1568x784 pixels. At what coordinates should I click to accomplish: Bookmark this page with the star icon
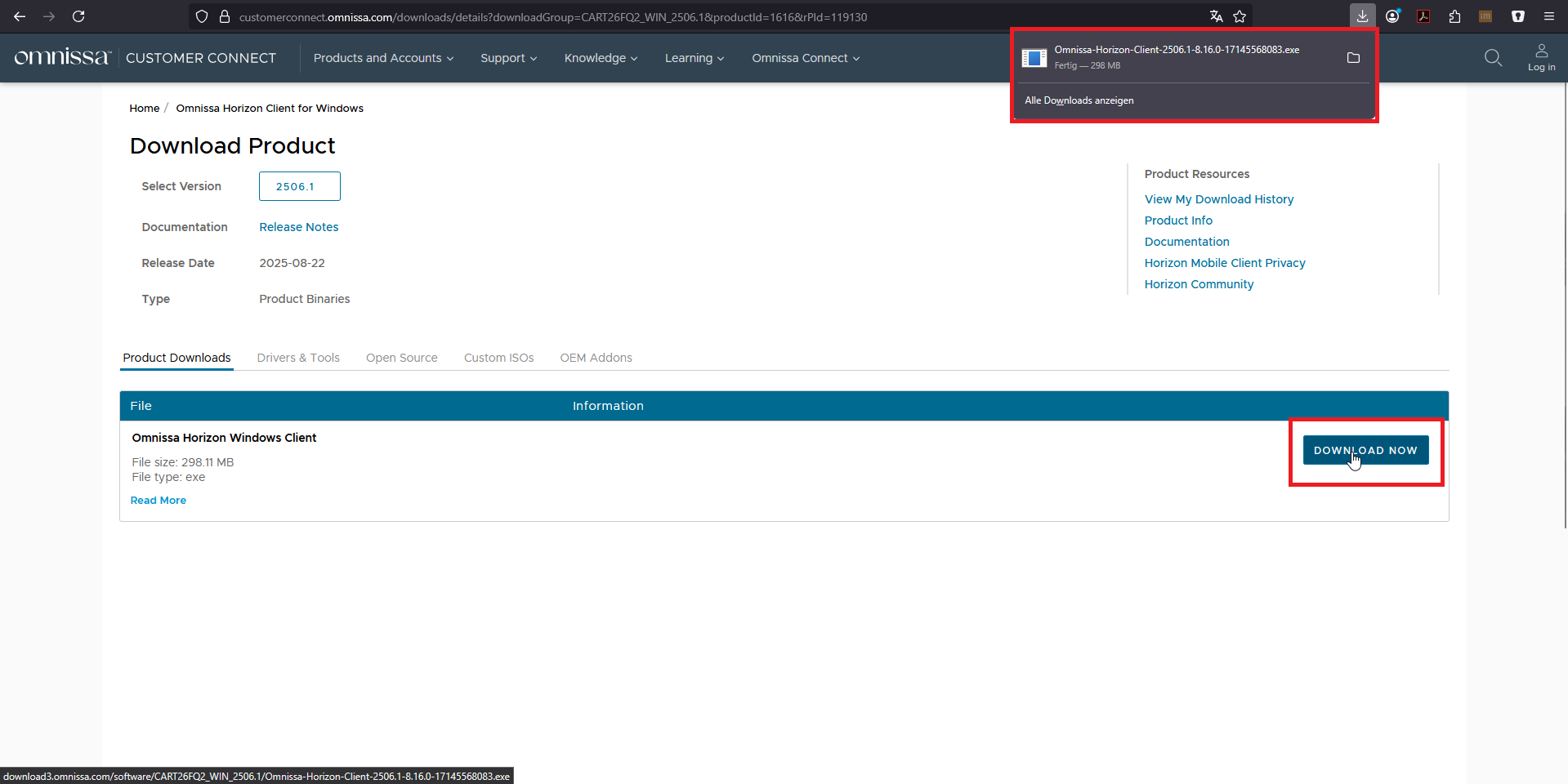point(1240,16)
